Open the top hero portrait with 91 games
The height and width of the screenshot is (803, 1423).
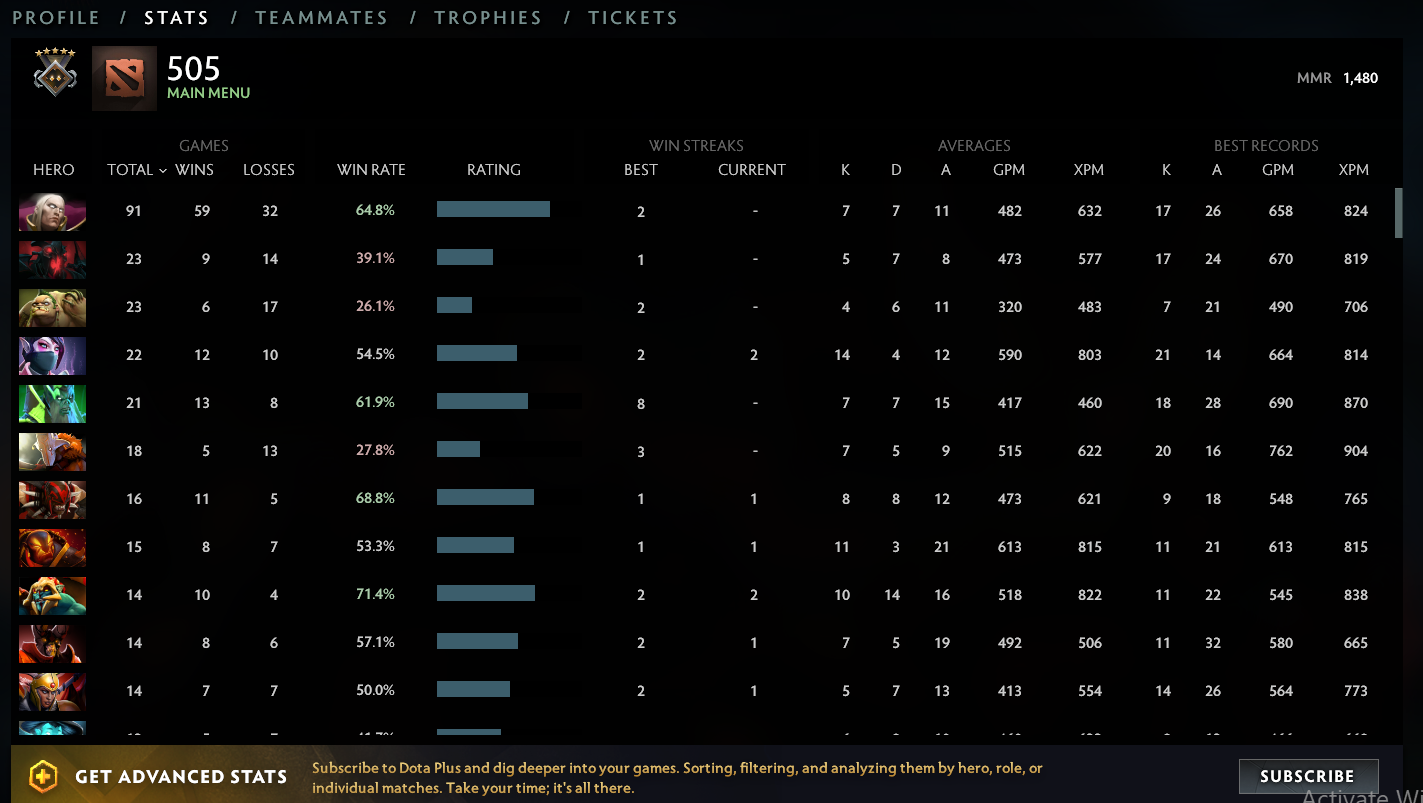52,211
